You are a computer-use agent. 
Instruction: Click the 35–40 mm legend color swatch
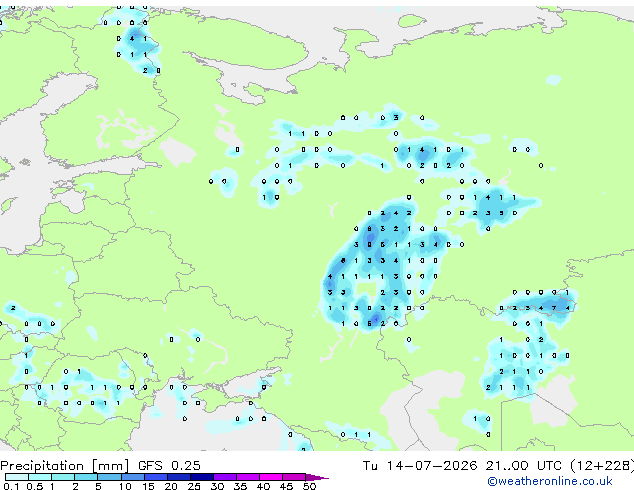pos(247,477)
